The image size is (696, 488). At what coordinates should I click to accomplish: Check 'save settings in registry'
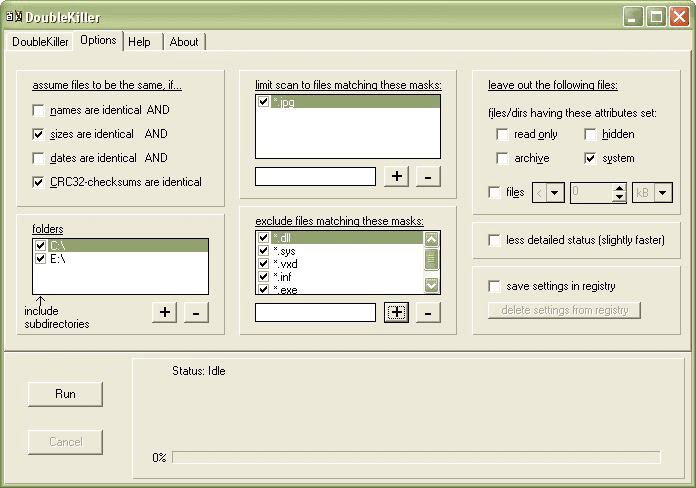pyautogui.click(x=494, y=286)
